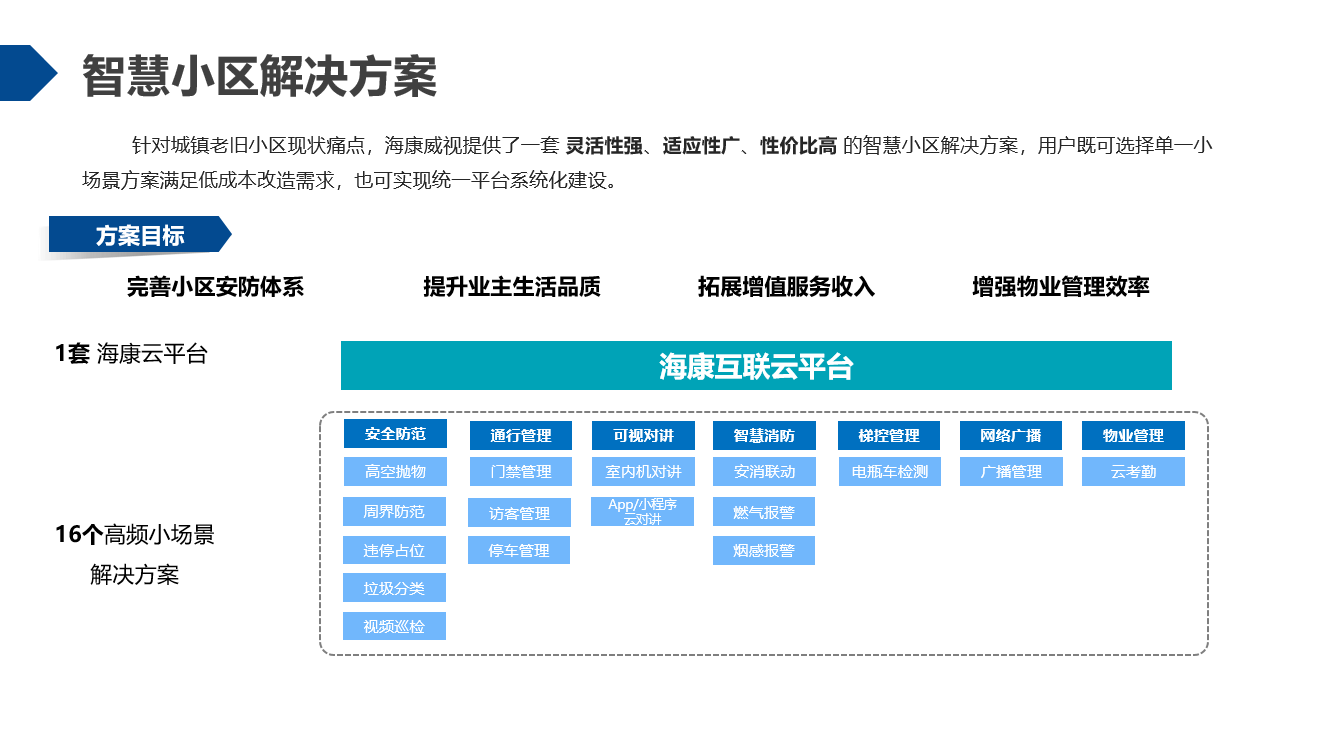Select the 网络广播 category header

[1011, 436]
